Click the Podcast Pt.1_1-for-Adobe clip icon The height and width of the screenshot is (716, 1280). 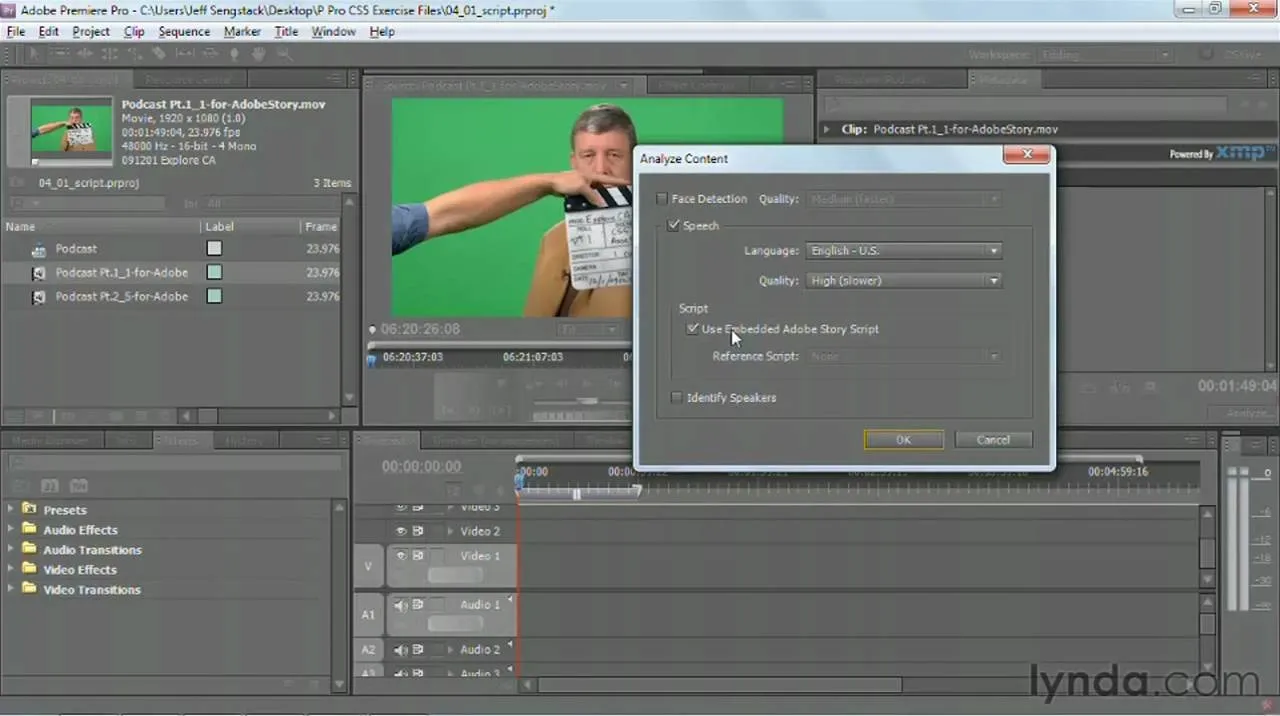click(x=39, y=273)
